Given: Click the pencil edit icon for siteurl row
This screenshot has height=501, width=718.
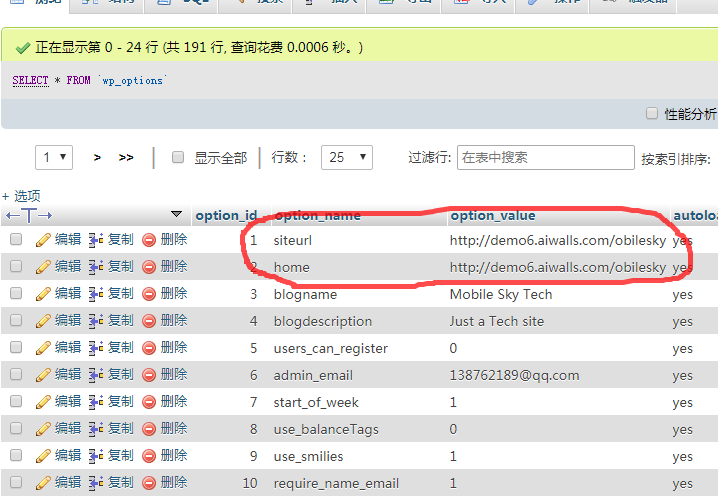Looking at the screenshot, I should click(43, 240).
